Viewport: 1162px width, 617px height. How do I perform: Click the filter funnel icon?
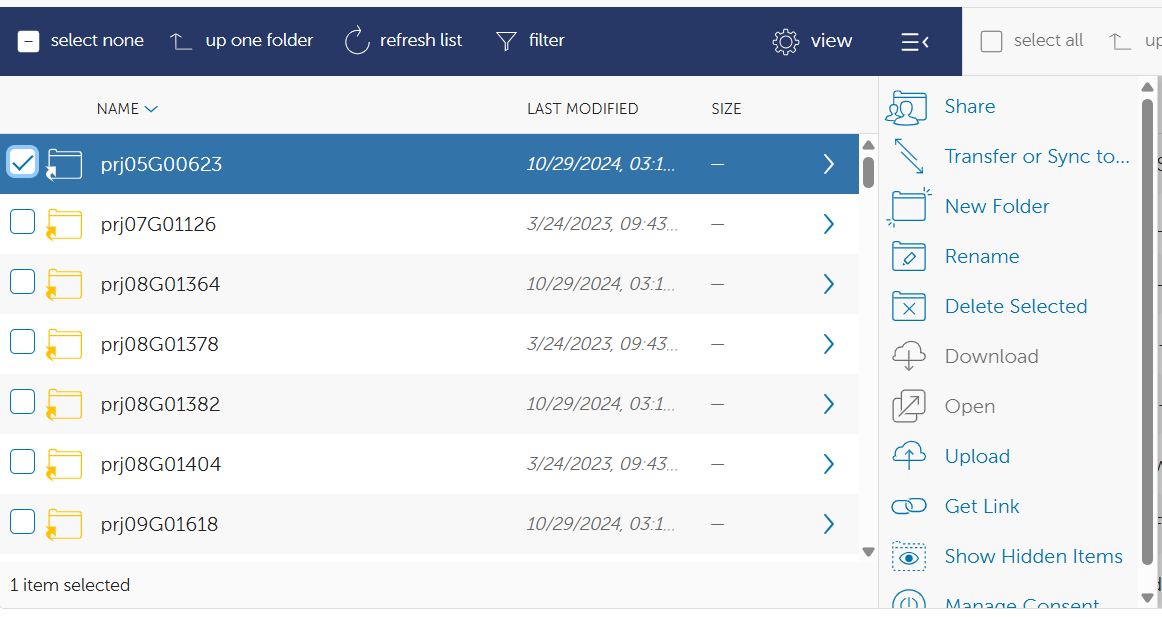click(506, 41)
